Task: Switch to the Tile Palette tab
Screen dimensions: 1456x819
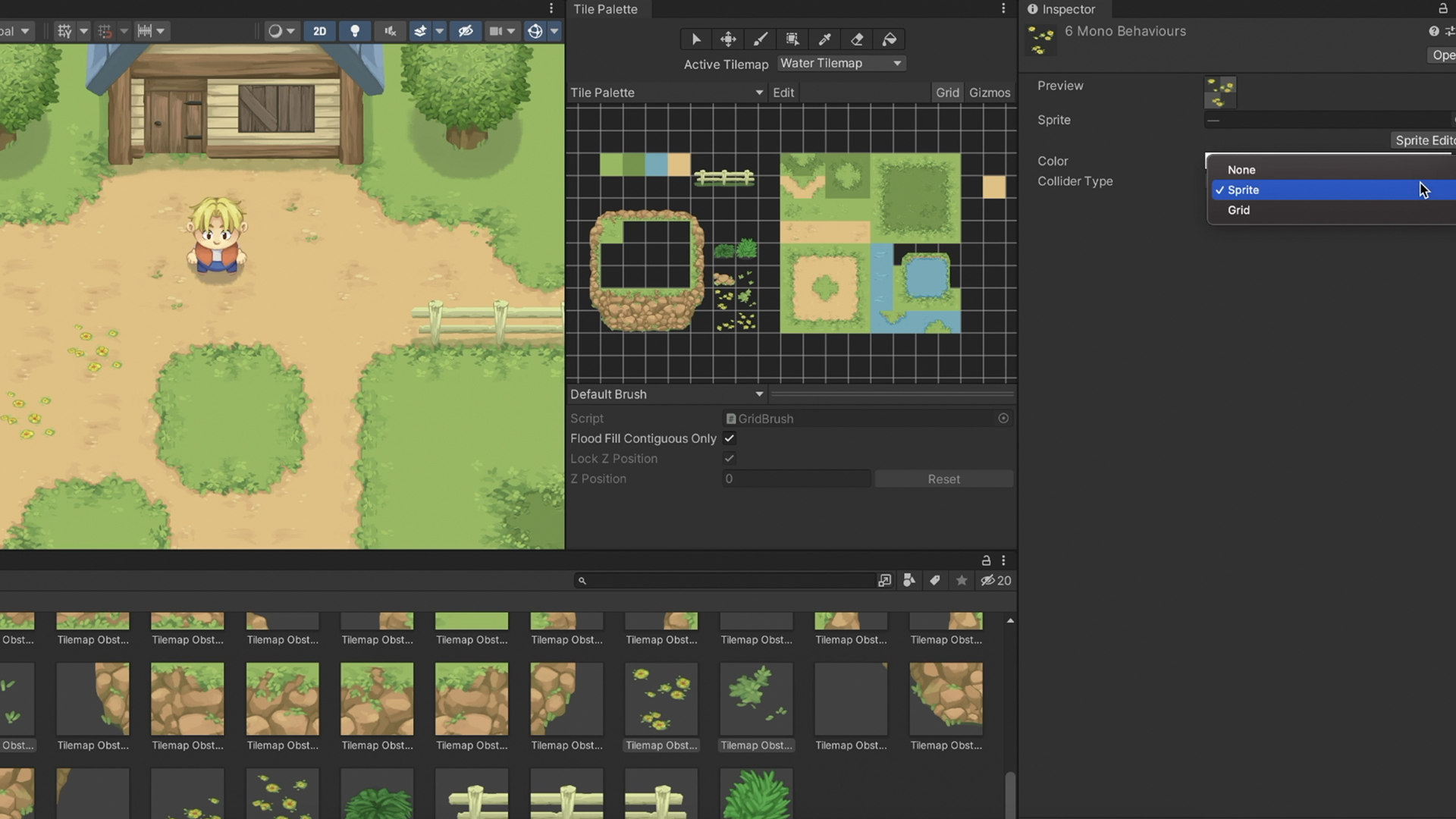Action: 605,9
